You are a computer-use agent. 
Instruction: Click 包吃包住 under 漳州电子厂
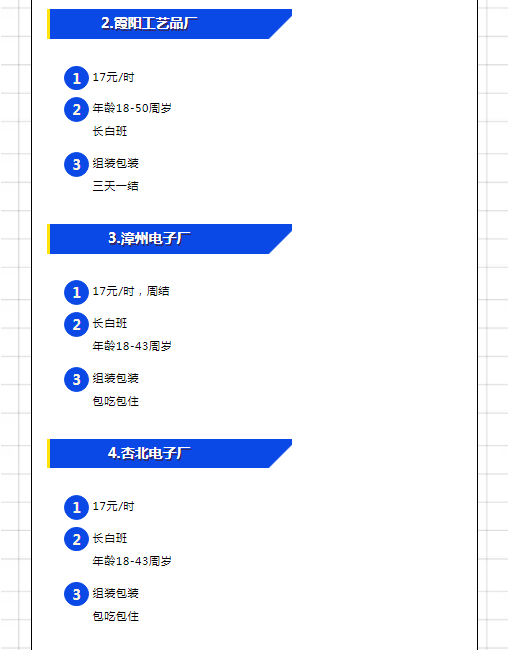[x=116, y=401]
